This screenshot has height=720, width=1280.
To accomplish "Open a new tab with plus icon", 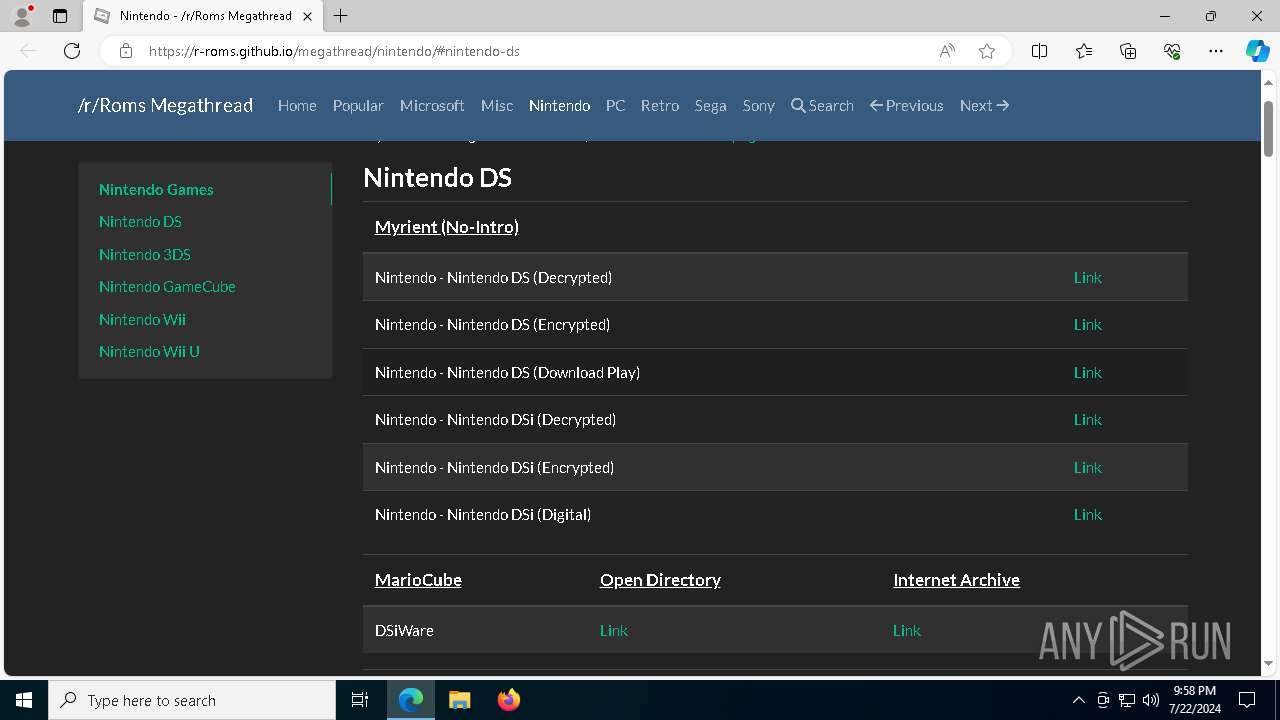I will [x=341, y=16].
